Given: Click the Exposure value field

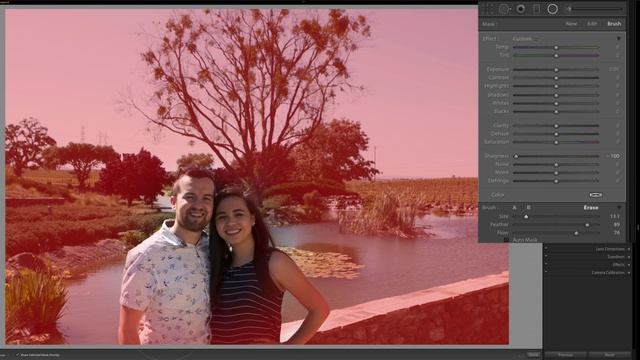Looking at the screenshot, I should click(x=614, y=70).
